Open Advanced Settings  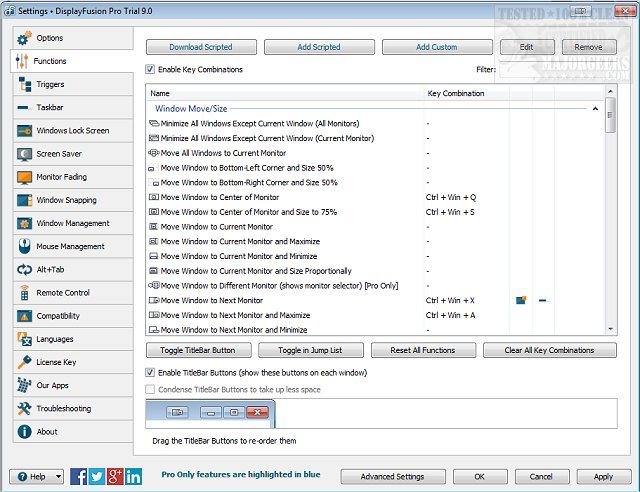coord(393,476)
